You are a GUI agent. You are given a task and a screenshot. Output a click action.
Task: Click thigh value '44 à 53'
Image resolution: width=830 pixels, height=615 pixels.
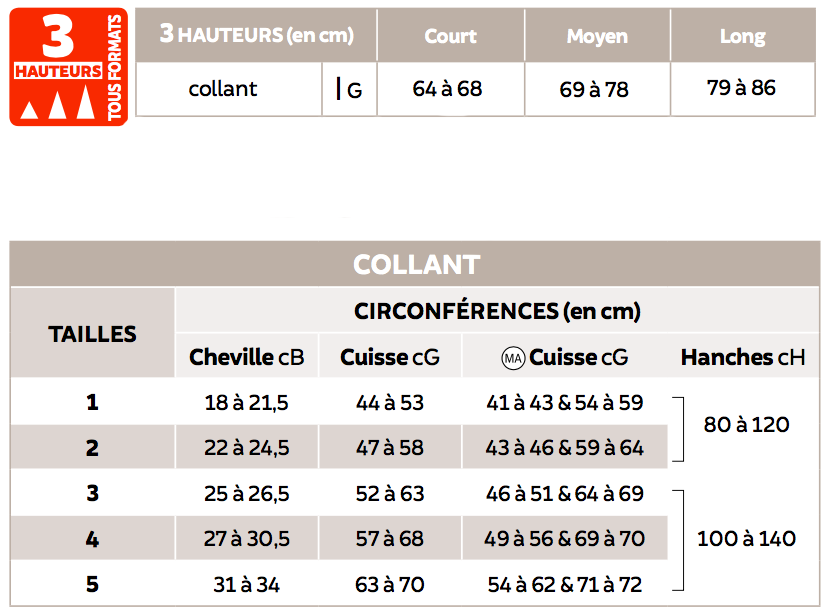[x=390, y=403]
